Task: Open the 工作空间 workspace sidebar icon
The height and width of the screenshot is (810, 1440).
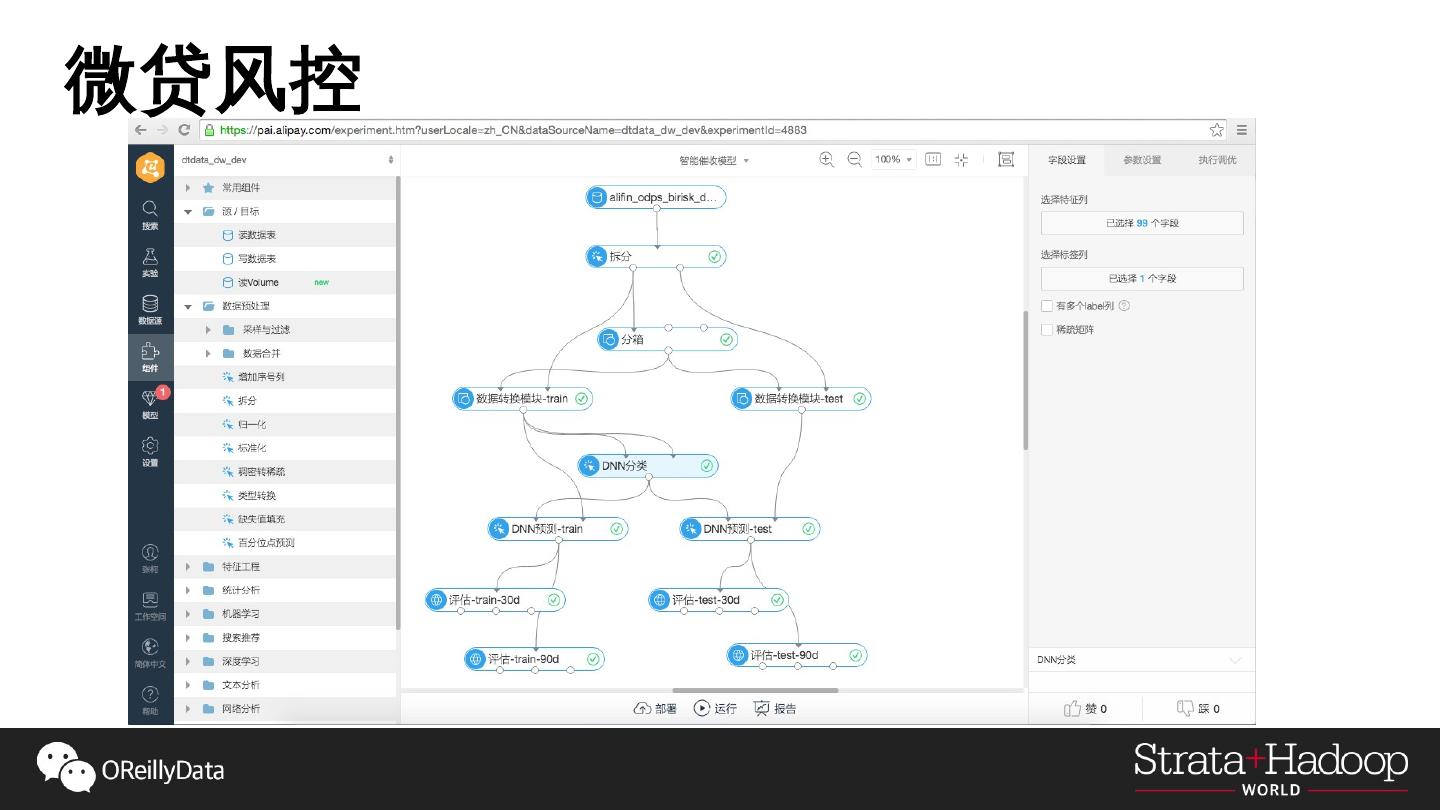Action: pos(149,605)
